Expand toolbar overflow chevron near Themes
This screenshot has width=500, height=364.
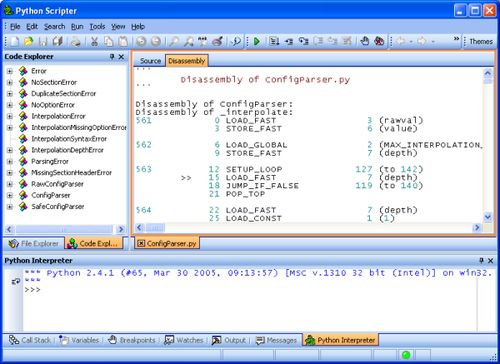(x=456, y=39)
